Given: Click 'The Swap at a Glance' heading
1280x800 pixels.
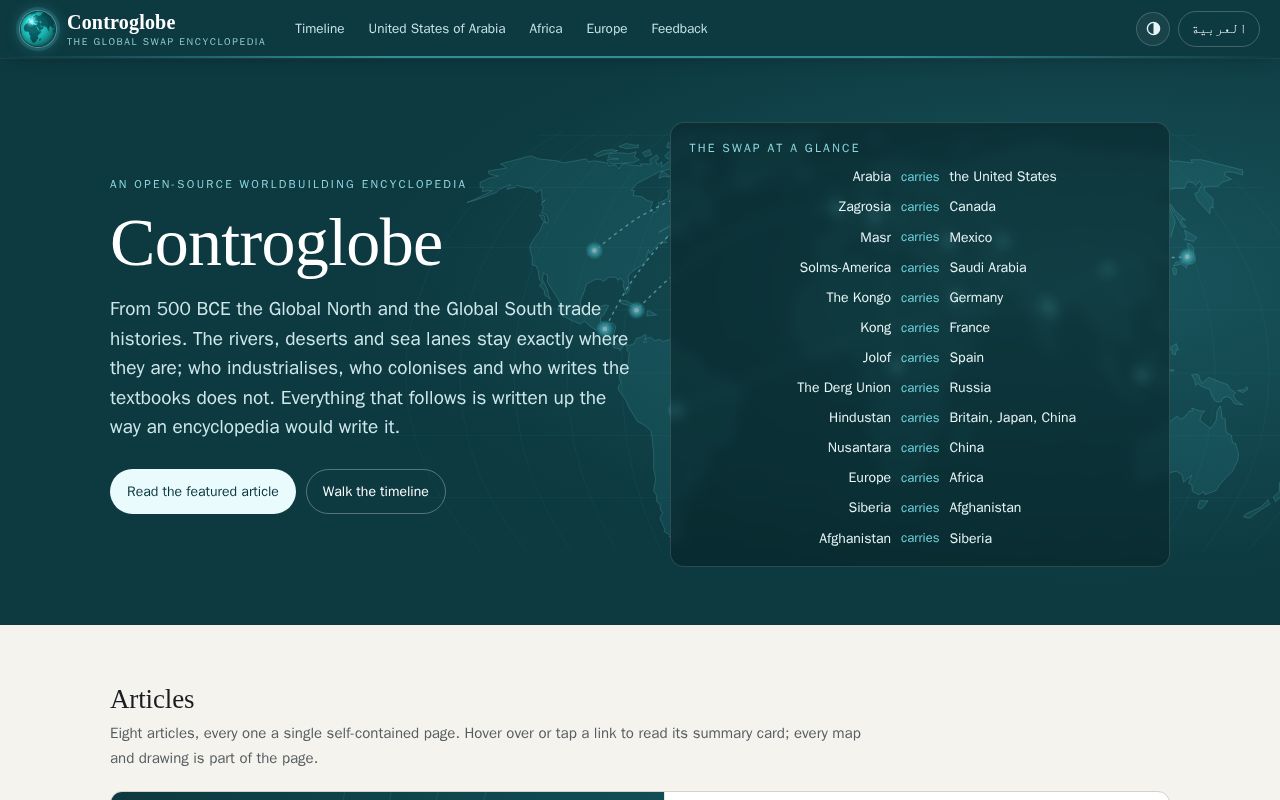Looking at the screenshot, I should click(x=775, y=148).
